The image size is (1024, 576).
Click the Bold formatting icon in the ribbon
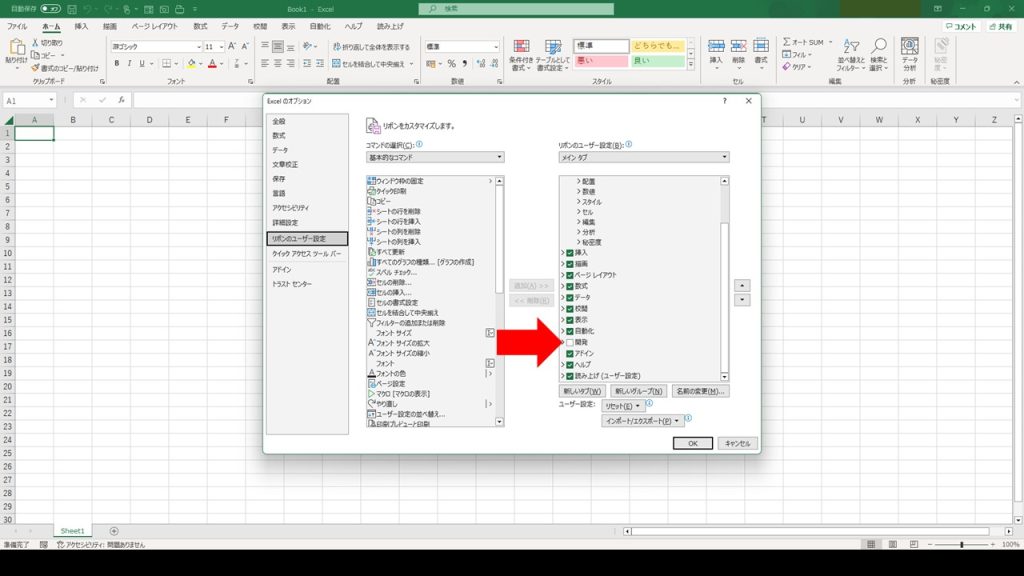pos(116,64)
